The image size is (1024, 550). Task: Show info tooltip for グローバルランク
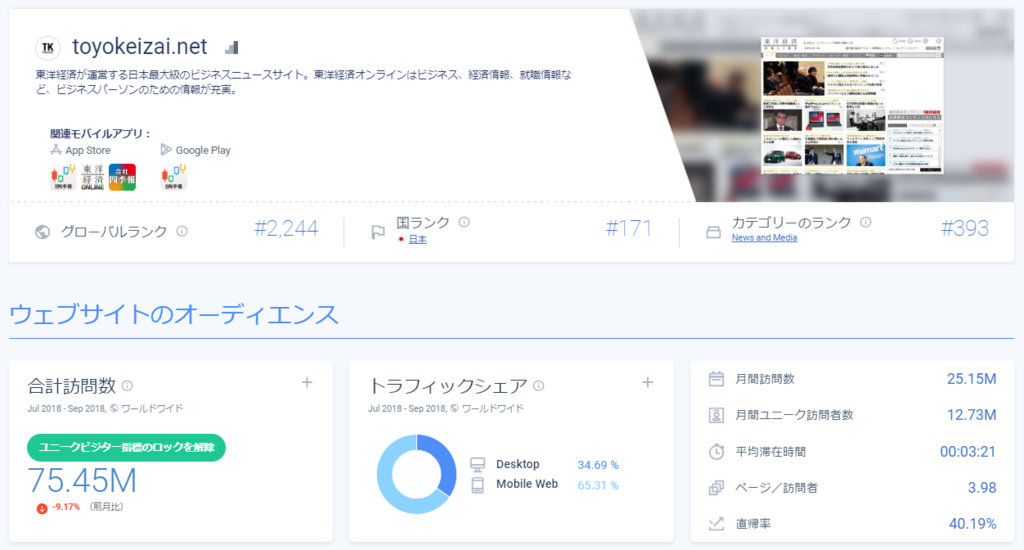182,231
